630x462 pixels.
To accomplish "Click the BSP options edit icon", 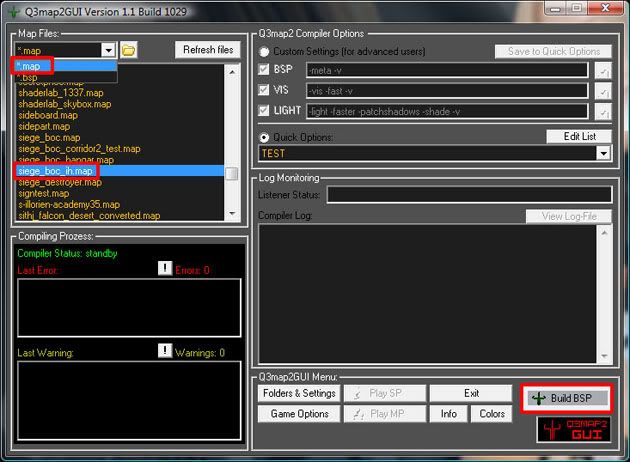I will click(x=603, y=71).
